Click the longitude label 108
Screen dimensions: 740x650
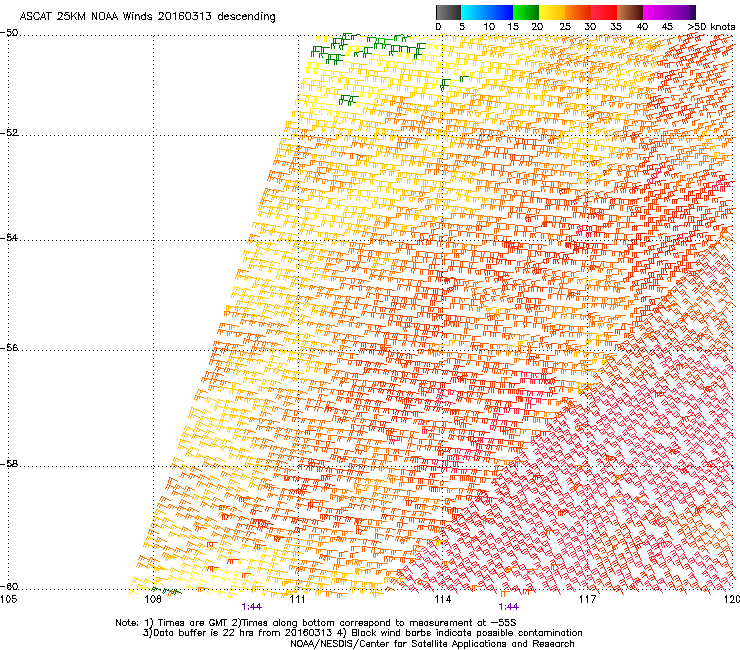tap(153, 599)
